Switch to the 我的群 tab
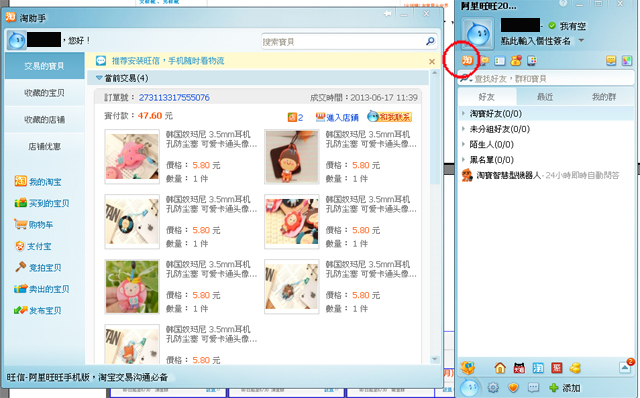 point(604,97)
